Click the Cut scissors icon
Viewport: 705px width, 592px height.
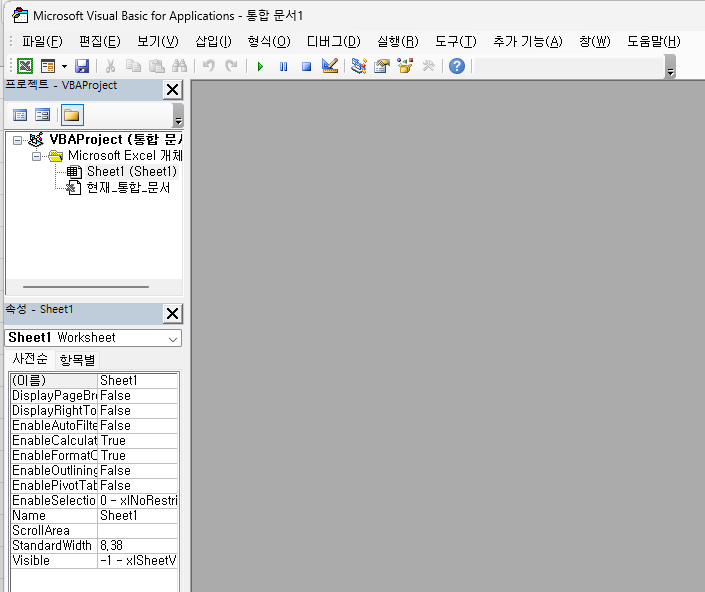(x=110, y=66)
